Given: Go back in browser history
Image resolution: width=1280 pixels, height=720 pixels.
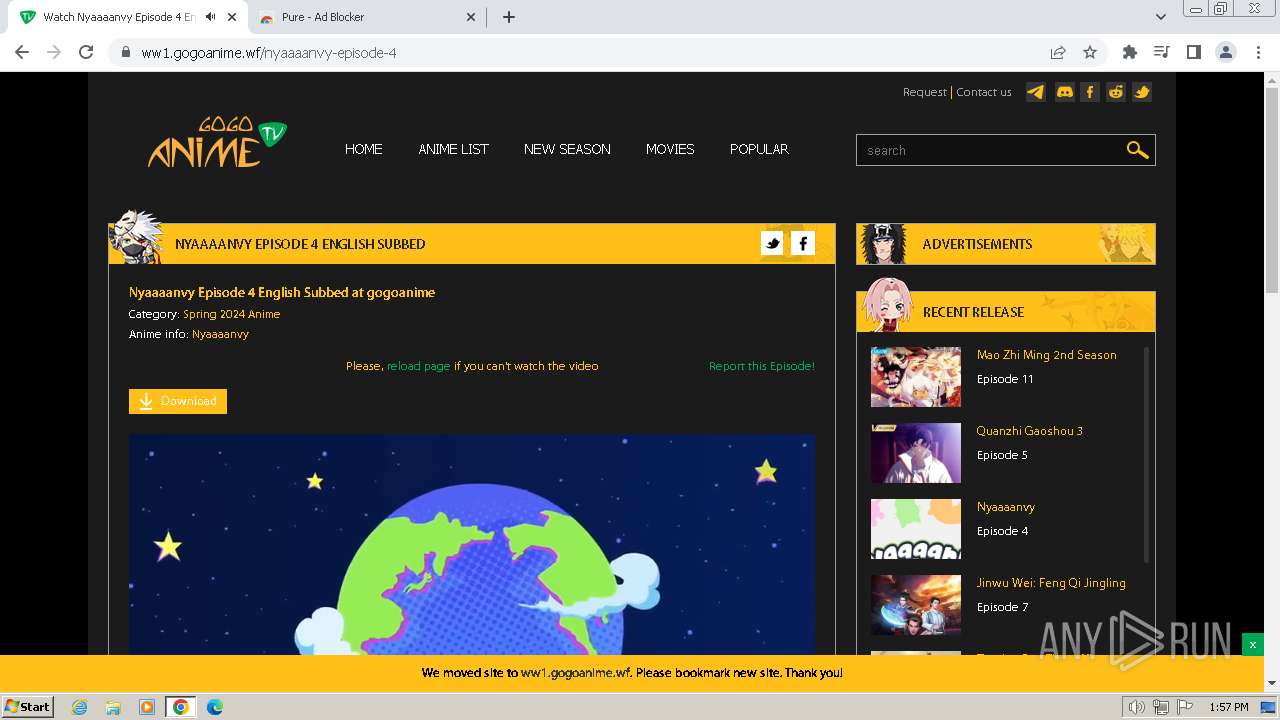Looking at the screenshot, I should click(22, 52).
